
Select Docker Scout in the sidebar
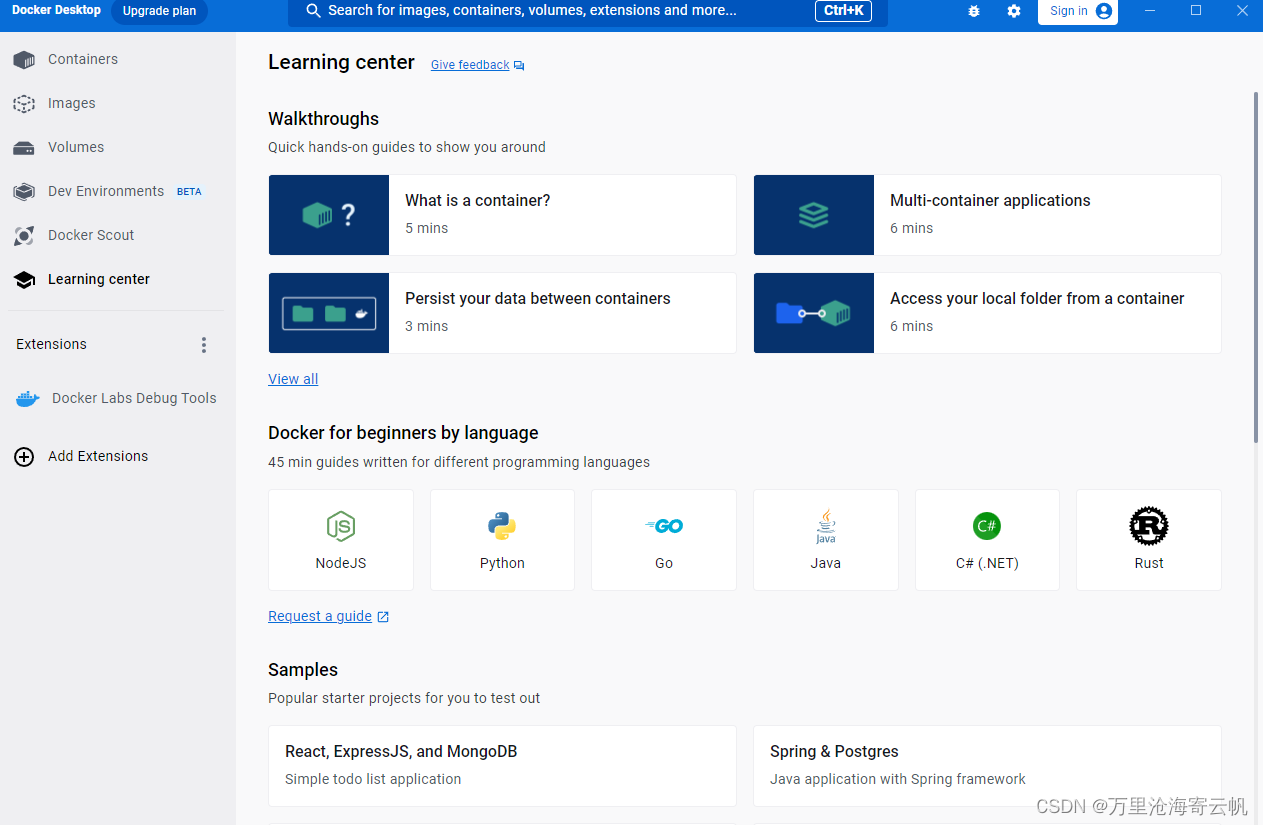tap(91, 235)
